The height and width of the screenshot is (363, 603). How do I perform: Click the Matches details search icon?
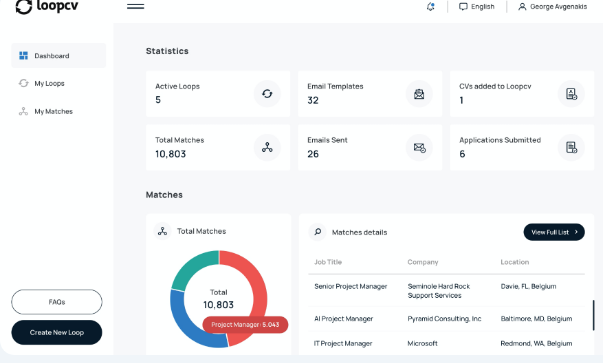318,232
